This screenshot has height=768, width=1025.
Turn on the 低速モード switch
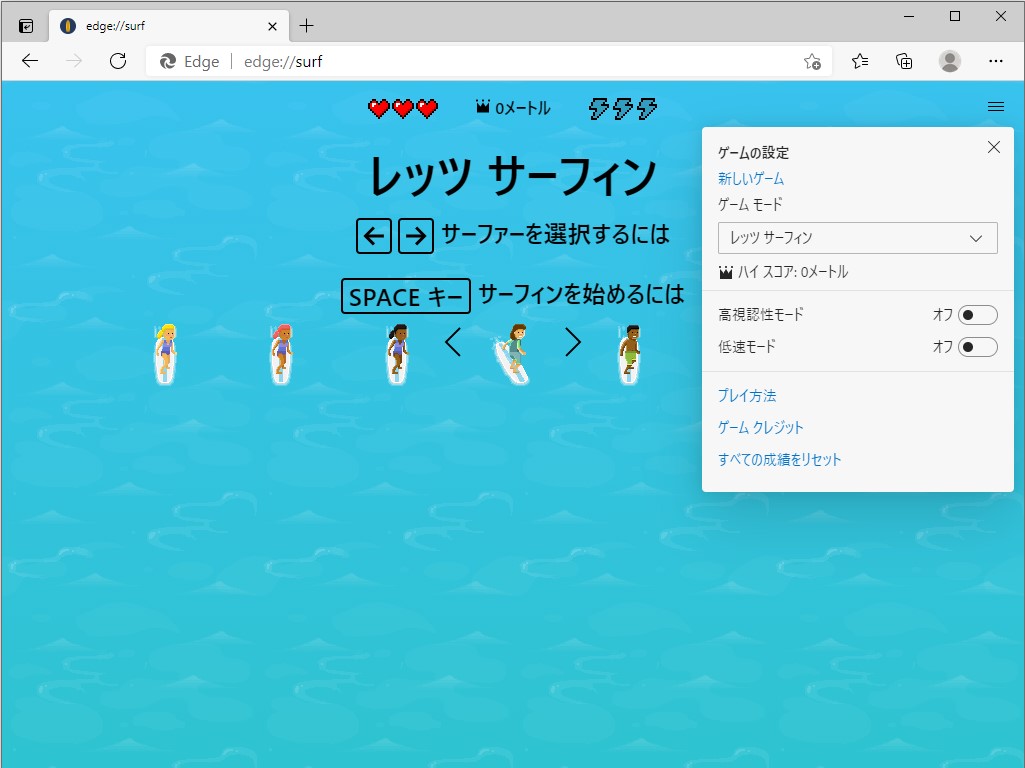[x=976, y=347]
